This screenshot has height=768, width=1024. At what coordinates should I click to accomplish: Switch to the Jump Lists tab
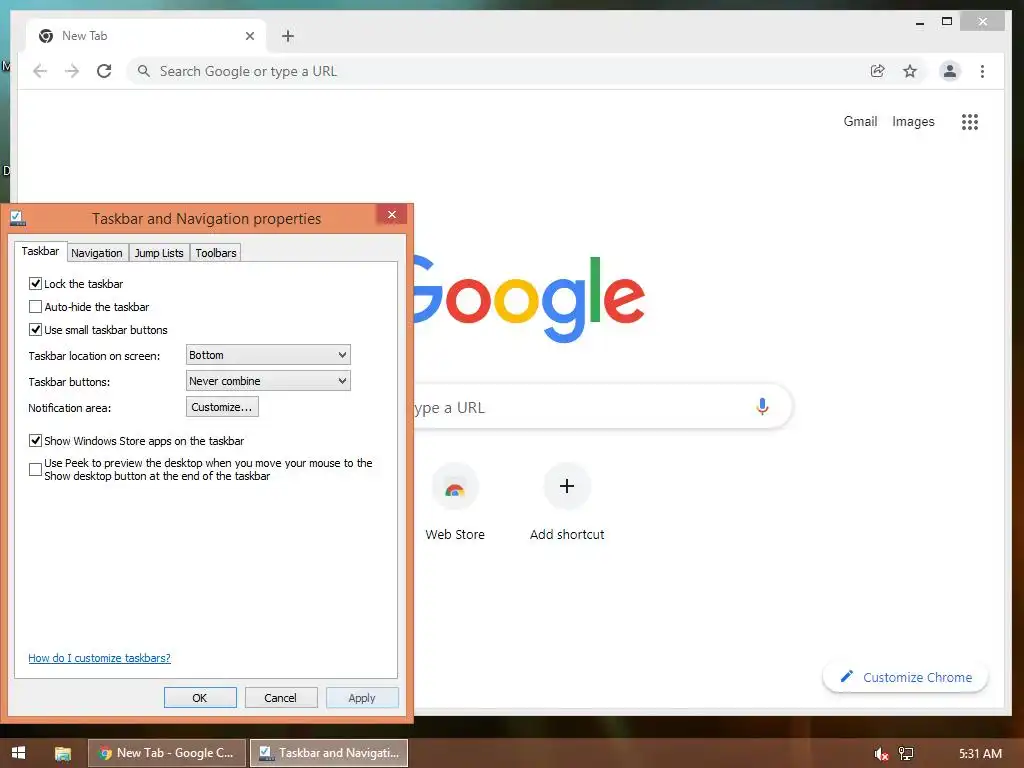159,253
